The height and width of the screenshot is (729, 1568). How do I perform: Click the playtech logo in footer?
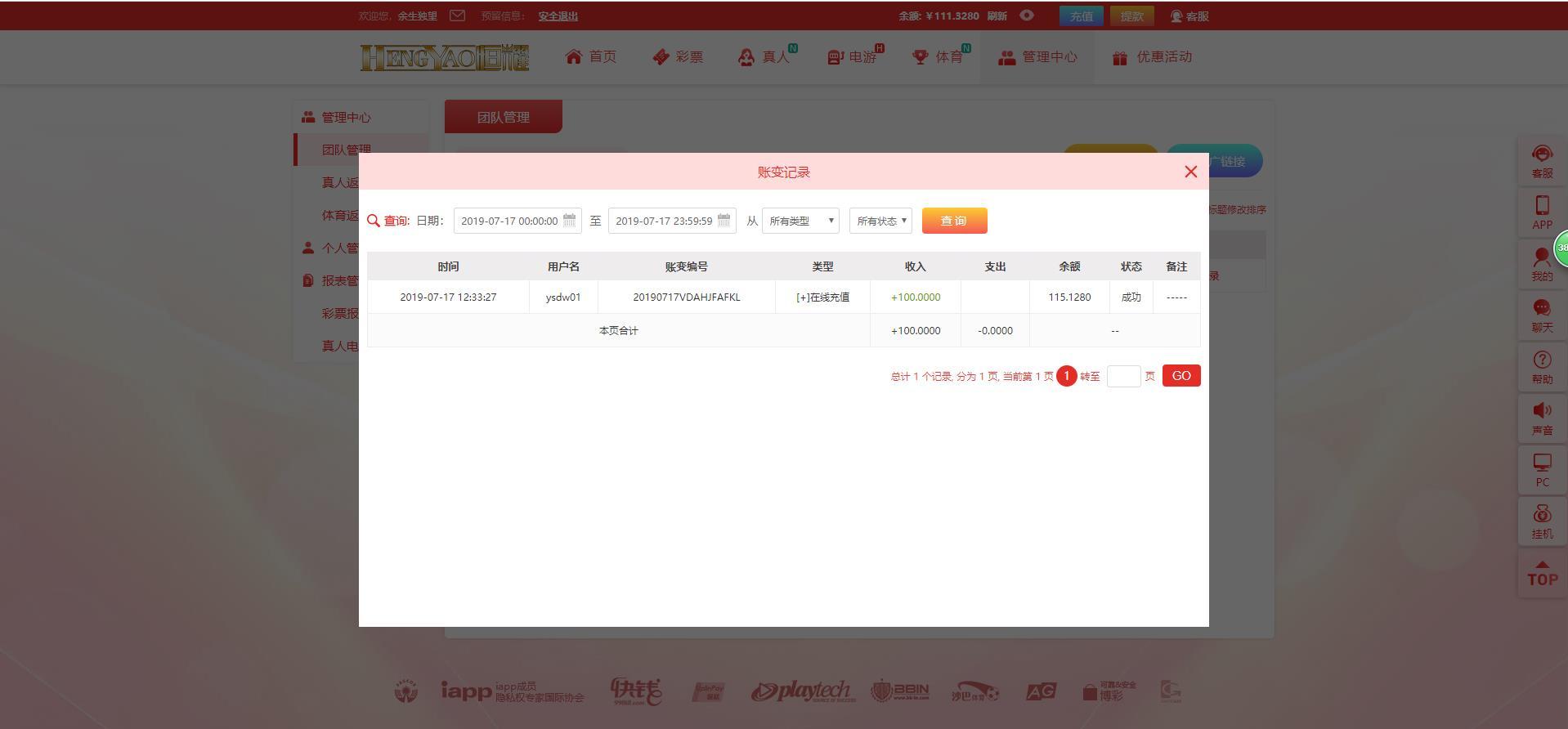[804, 691]
